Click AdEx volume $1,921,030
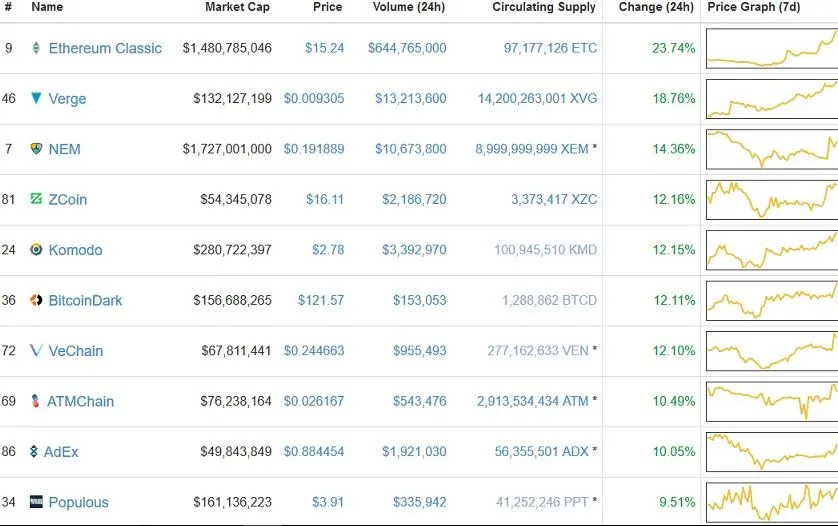Viewport: 838px width, 526px height. click(x=414, y=452)
